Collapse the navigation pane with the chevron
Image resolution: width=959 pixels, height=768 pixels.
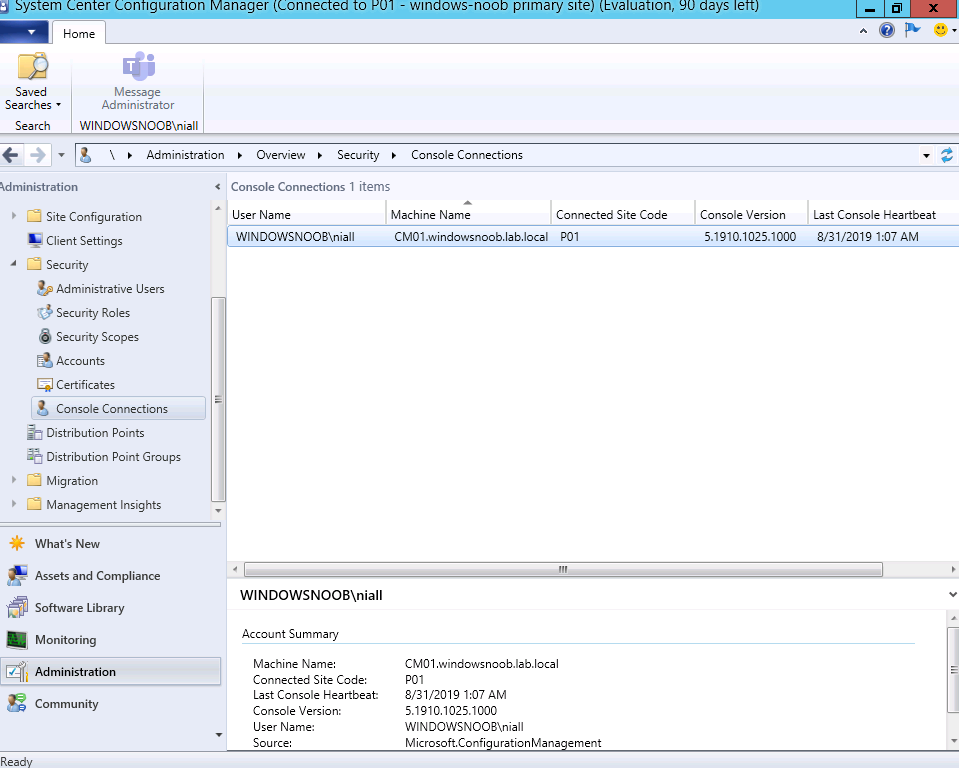(217, 186)
